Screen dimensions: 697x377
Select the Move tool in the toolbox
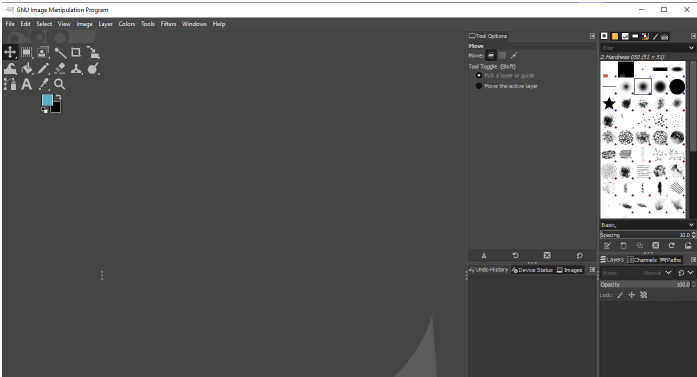10,52
